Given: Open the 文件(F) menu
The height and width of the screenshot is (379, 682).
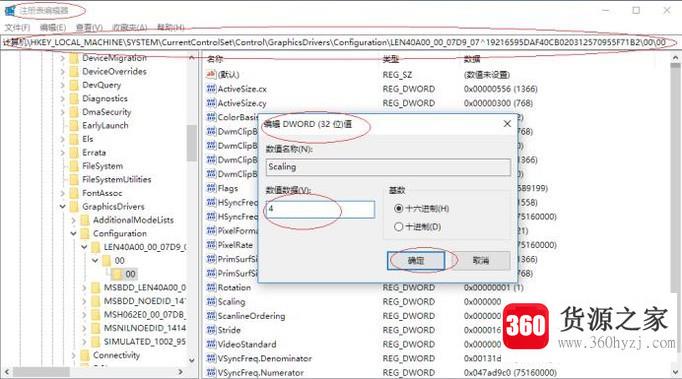Looking at the screenshot, I should (17, 27).
